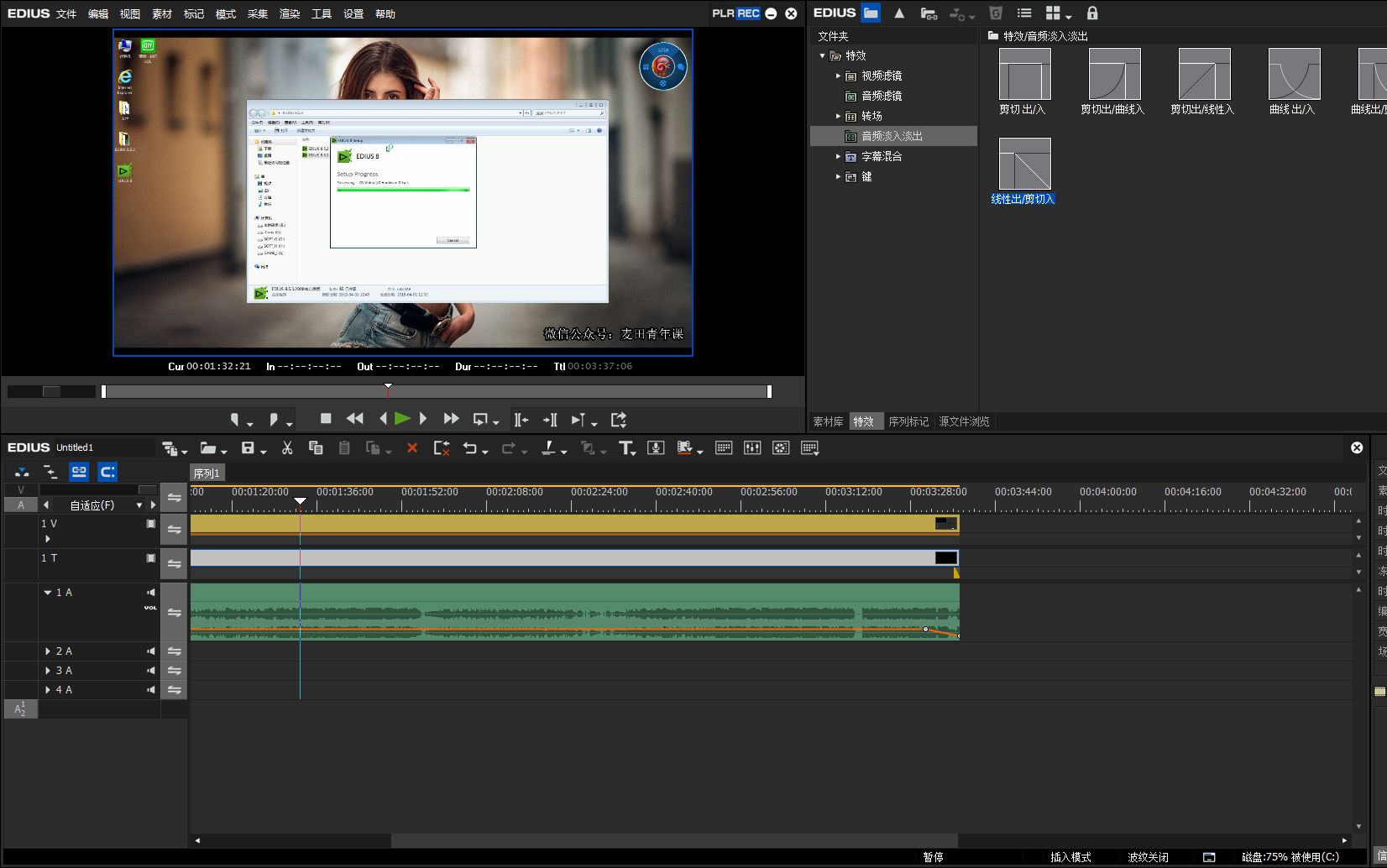
Task: Select the 转场 folder in effects tree
Action: tap(871, 116)
